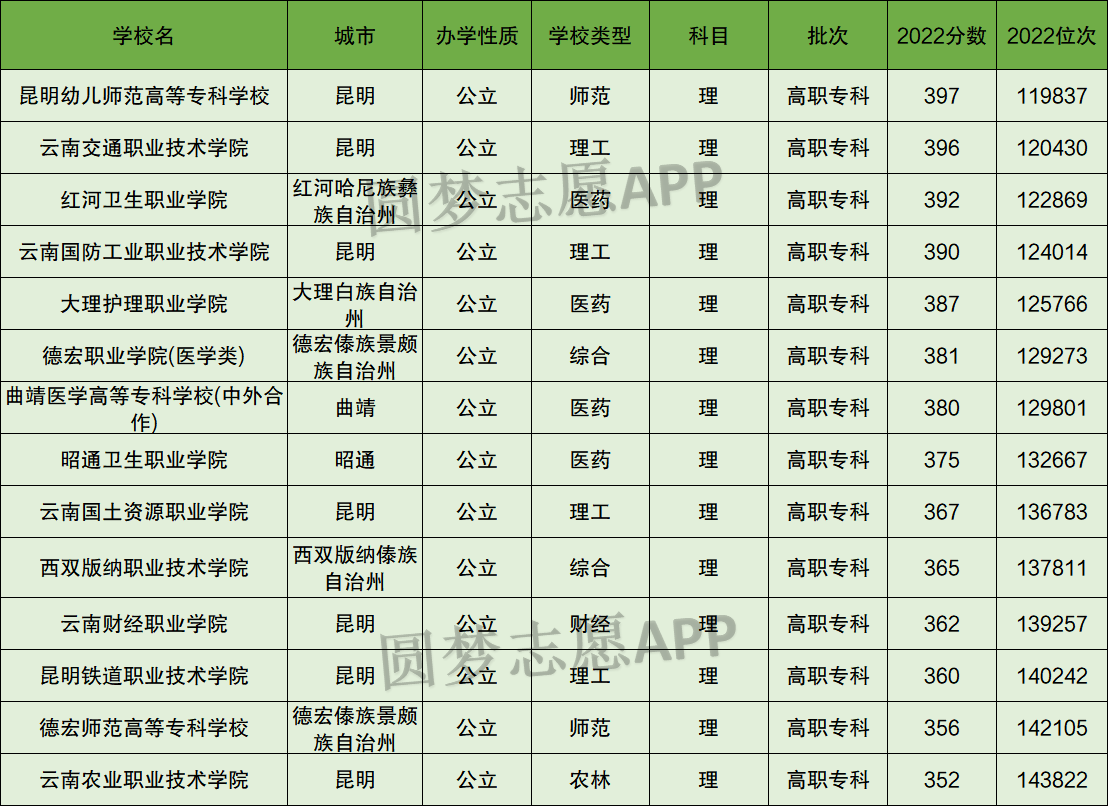Click 医药 type in 昭通卫生职业学院 row

click(590, 460)
